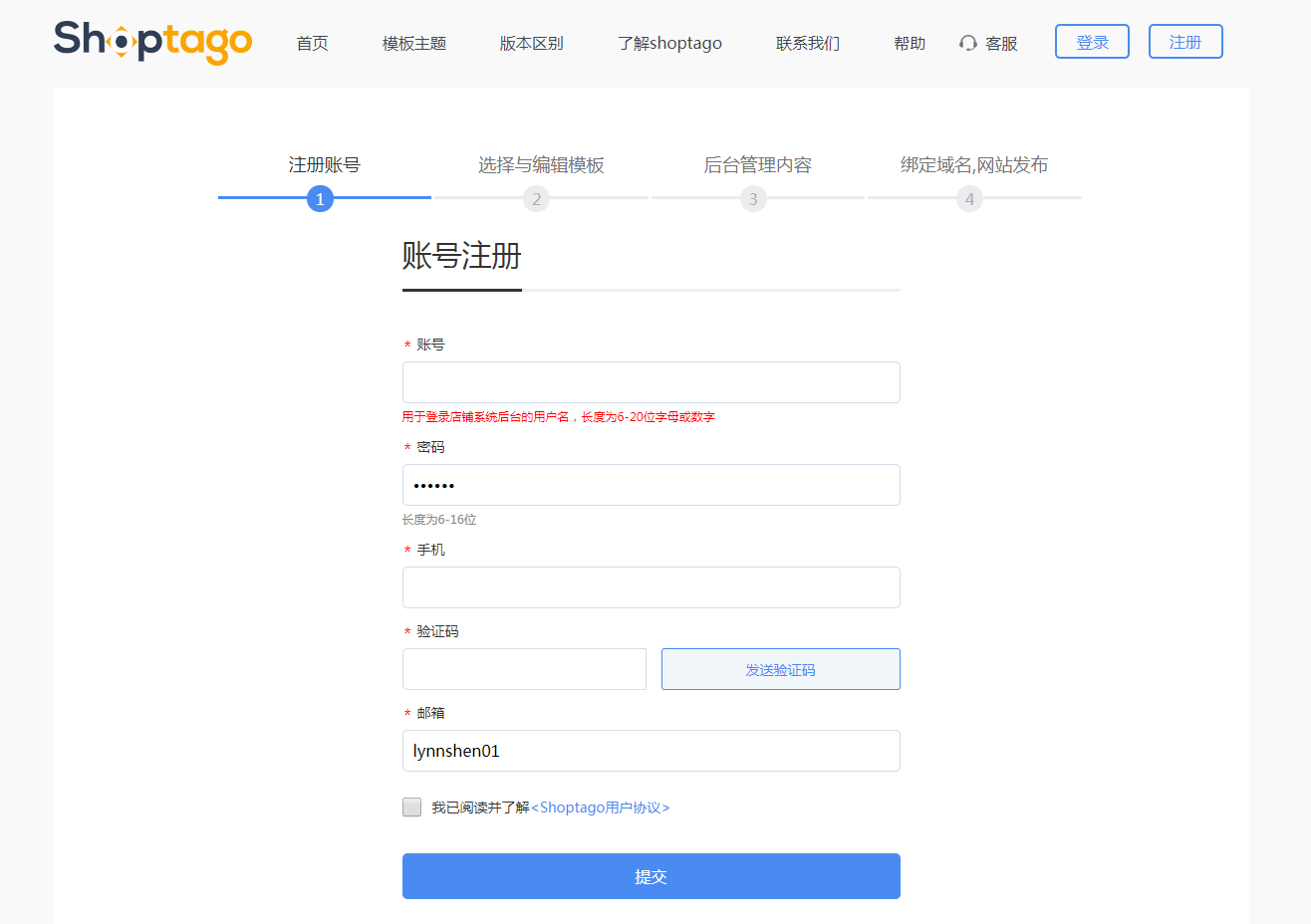1311x924 pixels.
Task: Select 版本区别 in the top navigation
Action: pos(531,43)
